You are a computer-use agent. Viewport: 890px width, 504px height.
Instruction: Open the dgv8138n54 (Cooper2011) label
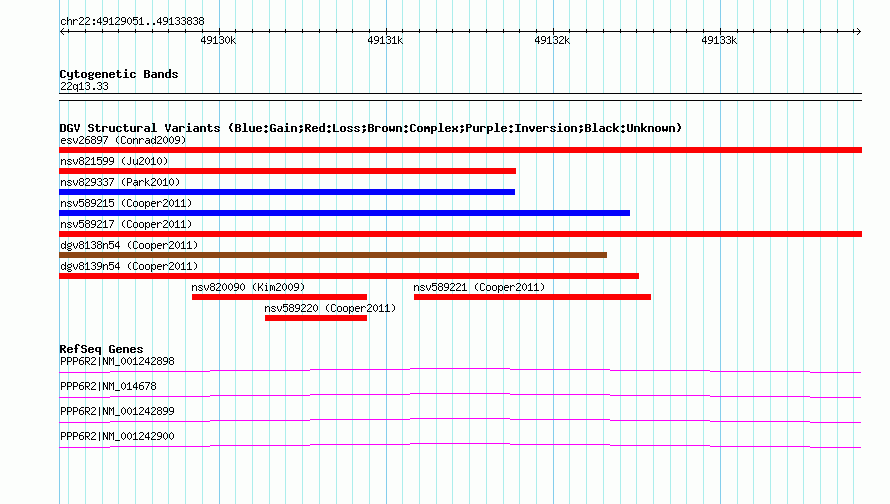click(129, 245)
